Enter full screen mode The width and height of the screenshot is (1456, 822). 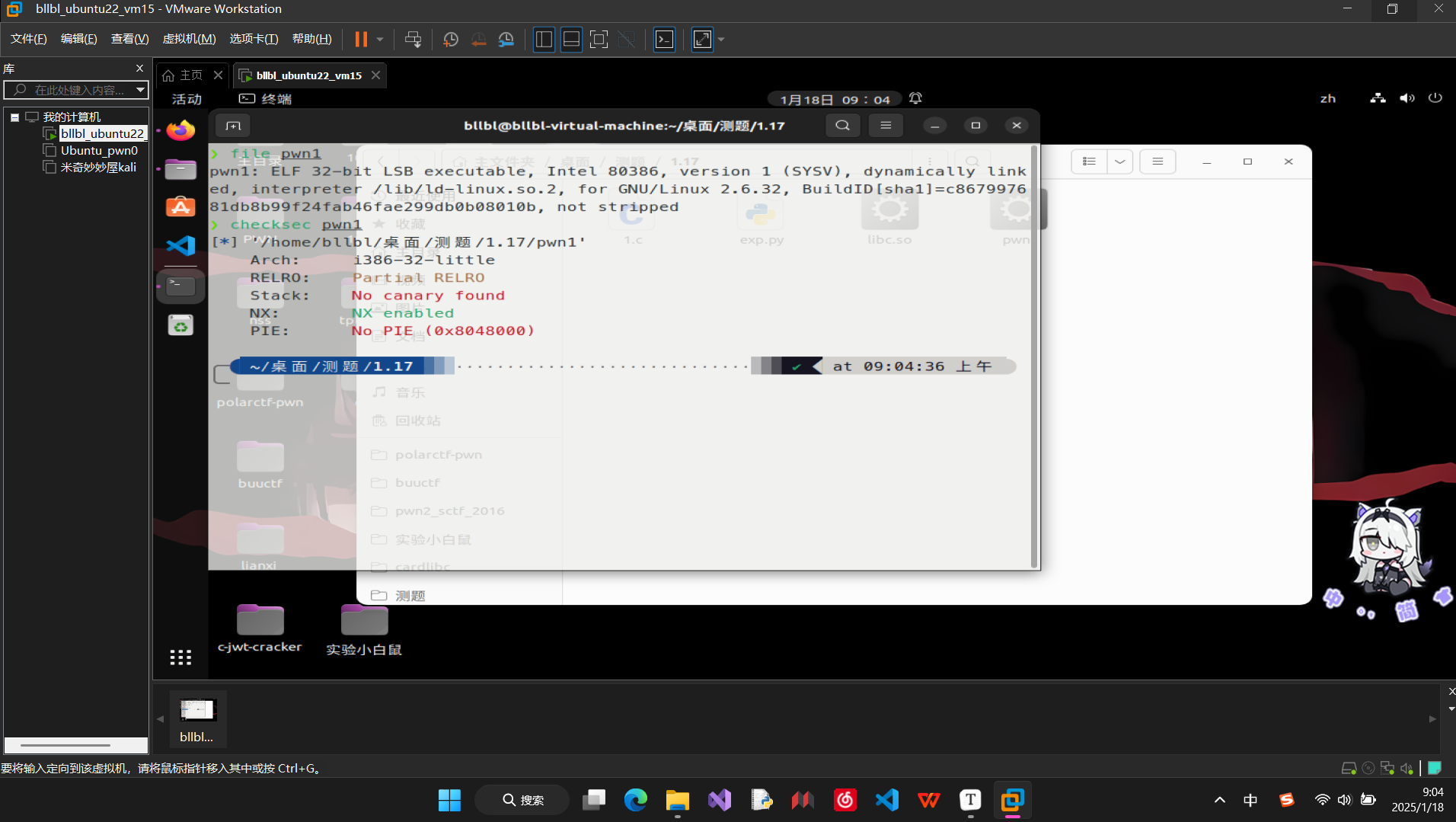[x=599, y=39]
